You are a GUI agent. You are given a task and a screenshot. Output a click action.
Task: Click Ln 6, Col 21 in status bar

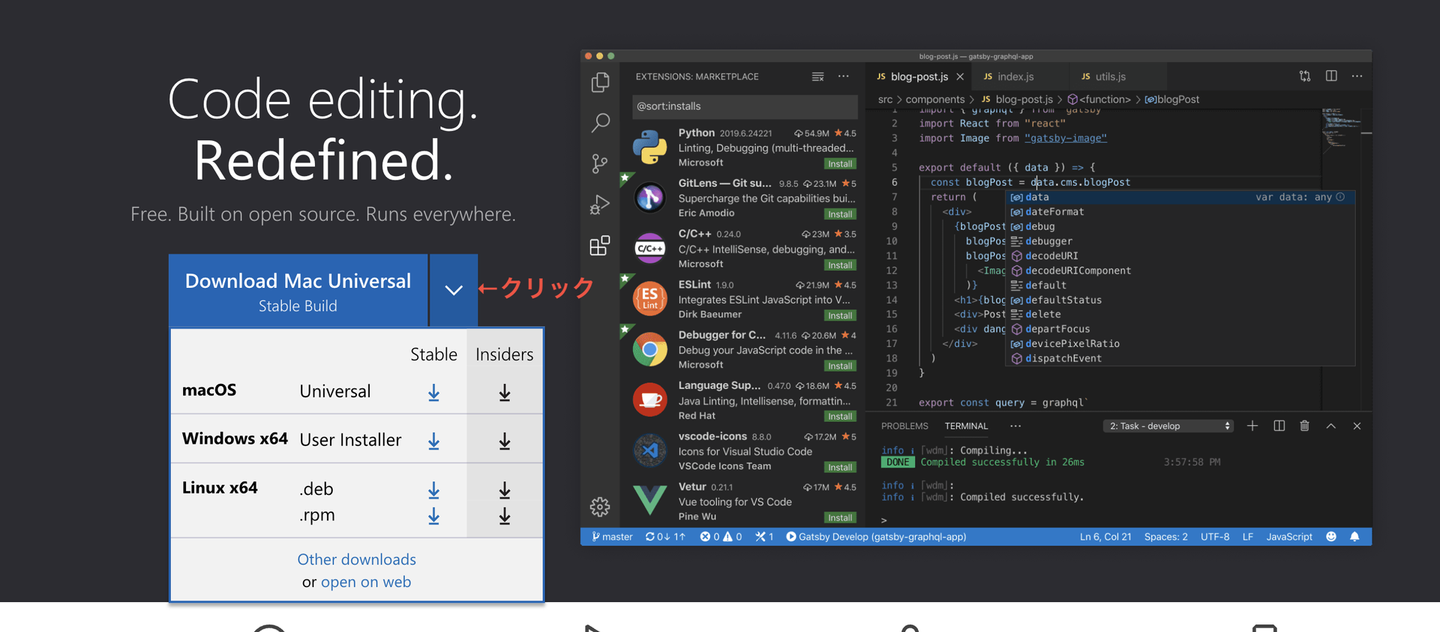pos(1106,537)
